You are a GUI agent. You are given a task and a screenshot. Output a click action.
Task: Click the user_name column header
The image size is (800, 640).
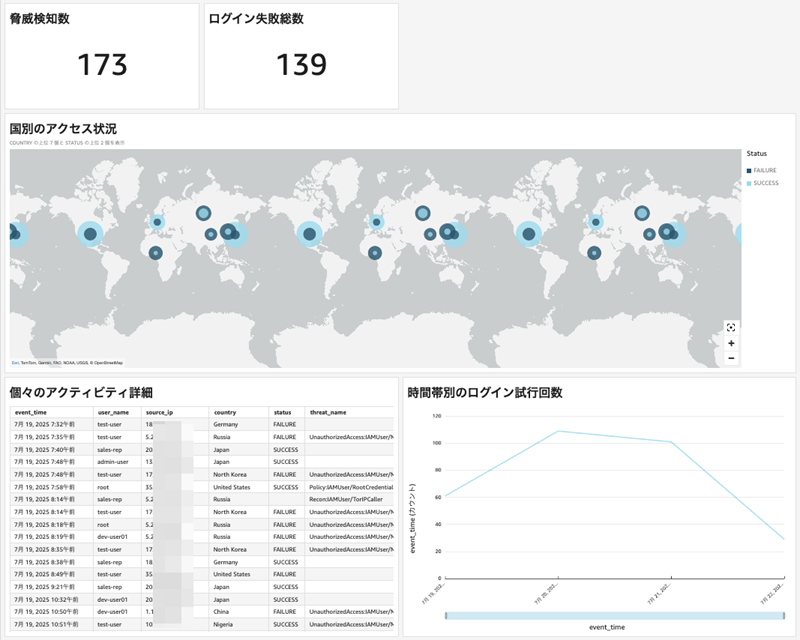[x=112, y=411]
